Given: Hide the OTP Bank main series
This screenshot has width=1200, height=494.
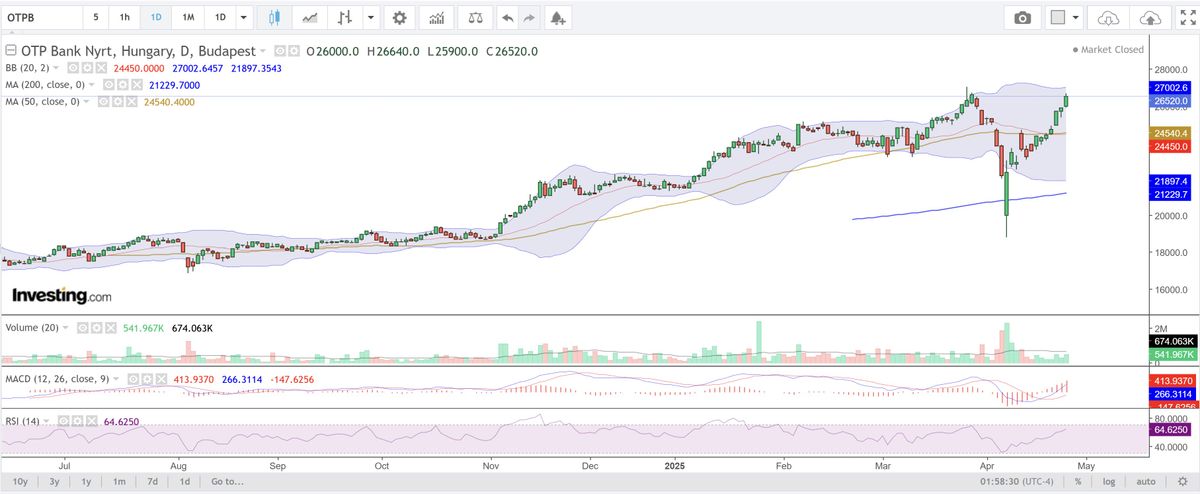Looking at the screenshot, I should point(280,51).
